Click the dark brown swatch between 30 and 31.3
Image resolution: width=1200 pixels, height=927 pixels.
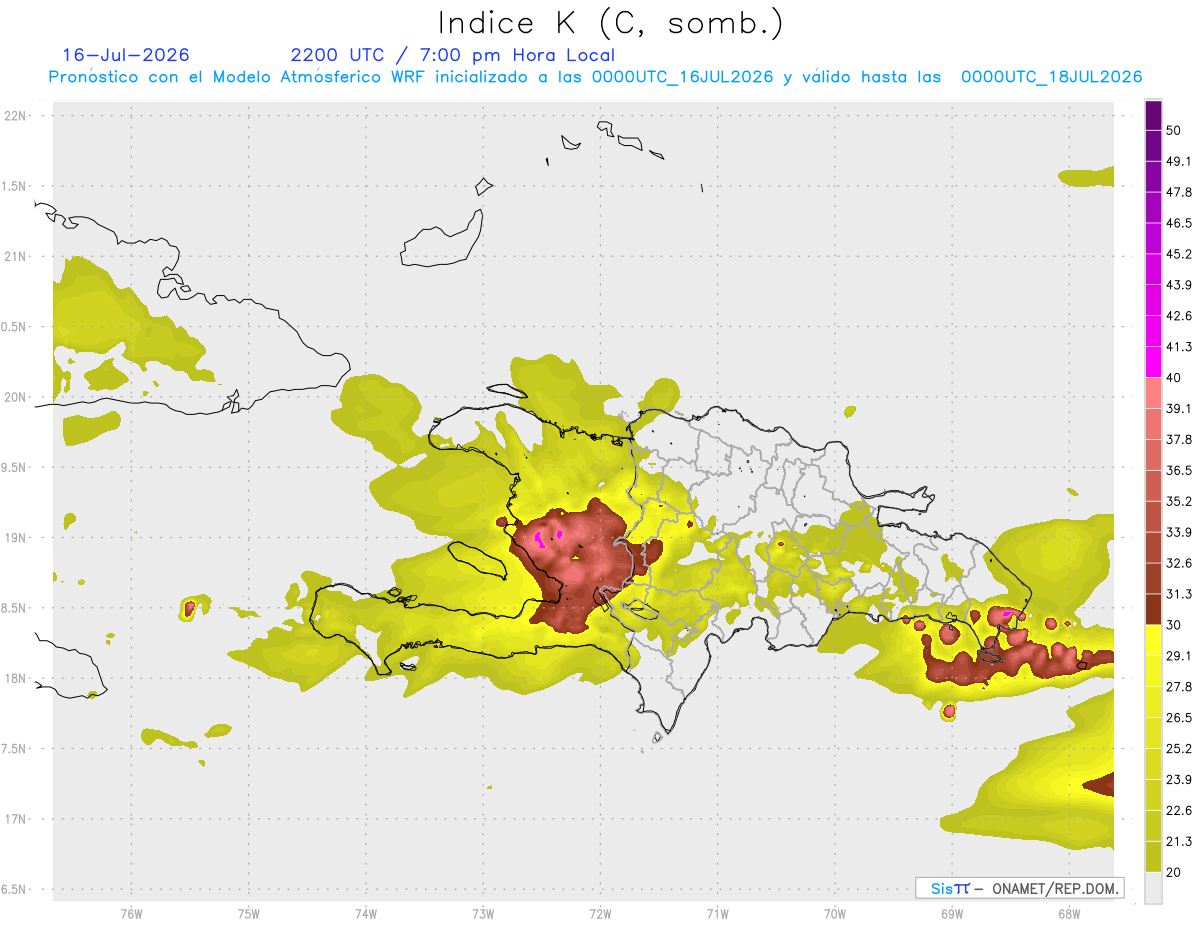tap(1153, 609)
